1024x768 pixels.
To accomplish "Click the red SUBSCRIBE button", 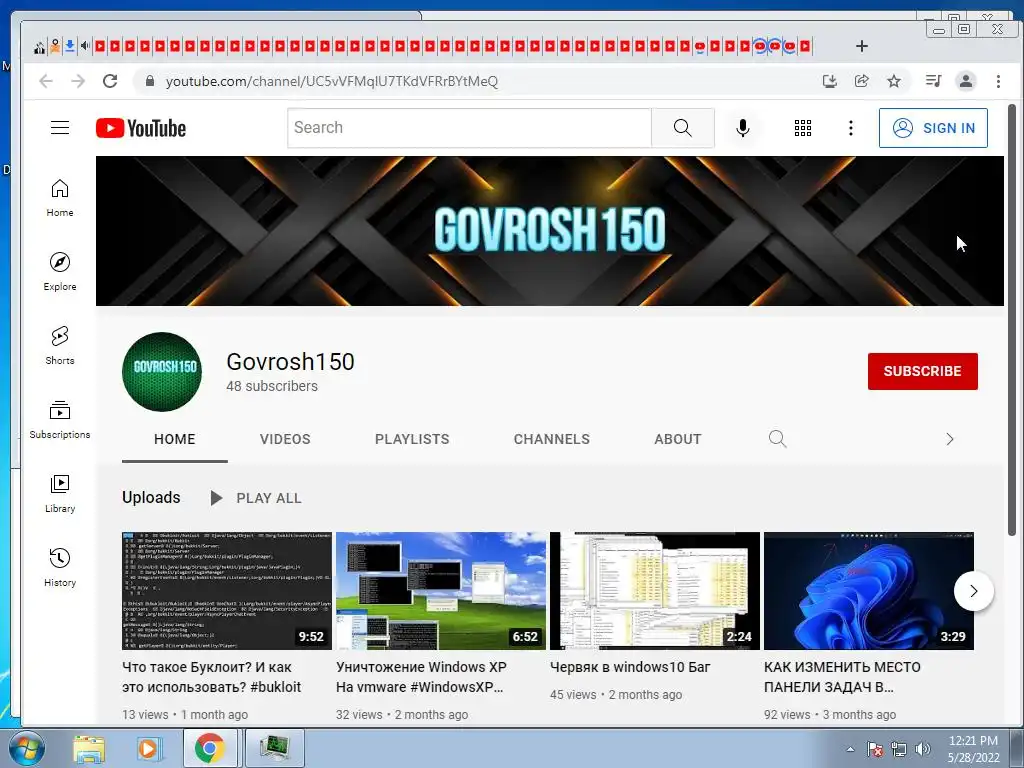I will pyautogui.click(x=923, y=371).
